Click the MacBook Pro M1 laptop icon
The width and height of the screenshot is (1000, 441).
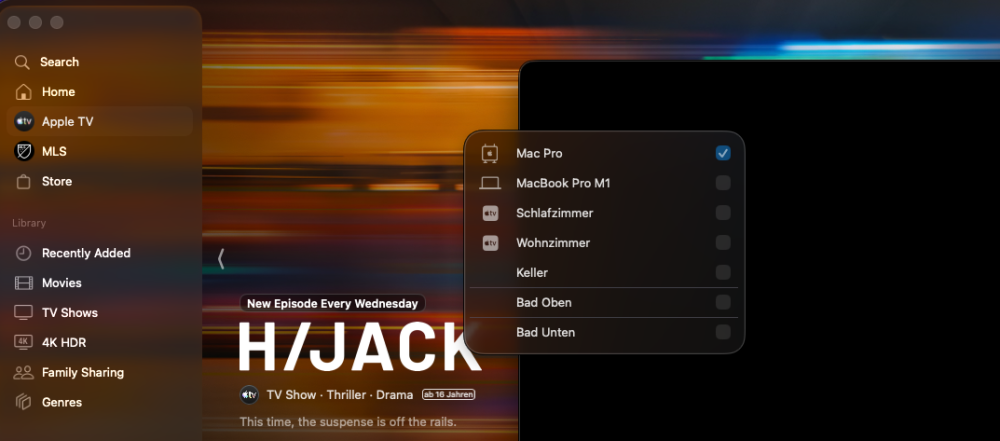click(490, 183)
